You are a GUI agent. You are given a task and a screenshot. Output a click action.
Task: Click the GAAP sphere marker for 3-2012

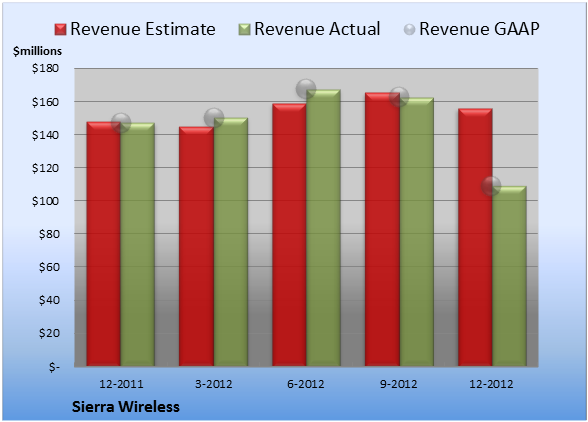coord(214,118)
